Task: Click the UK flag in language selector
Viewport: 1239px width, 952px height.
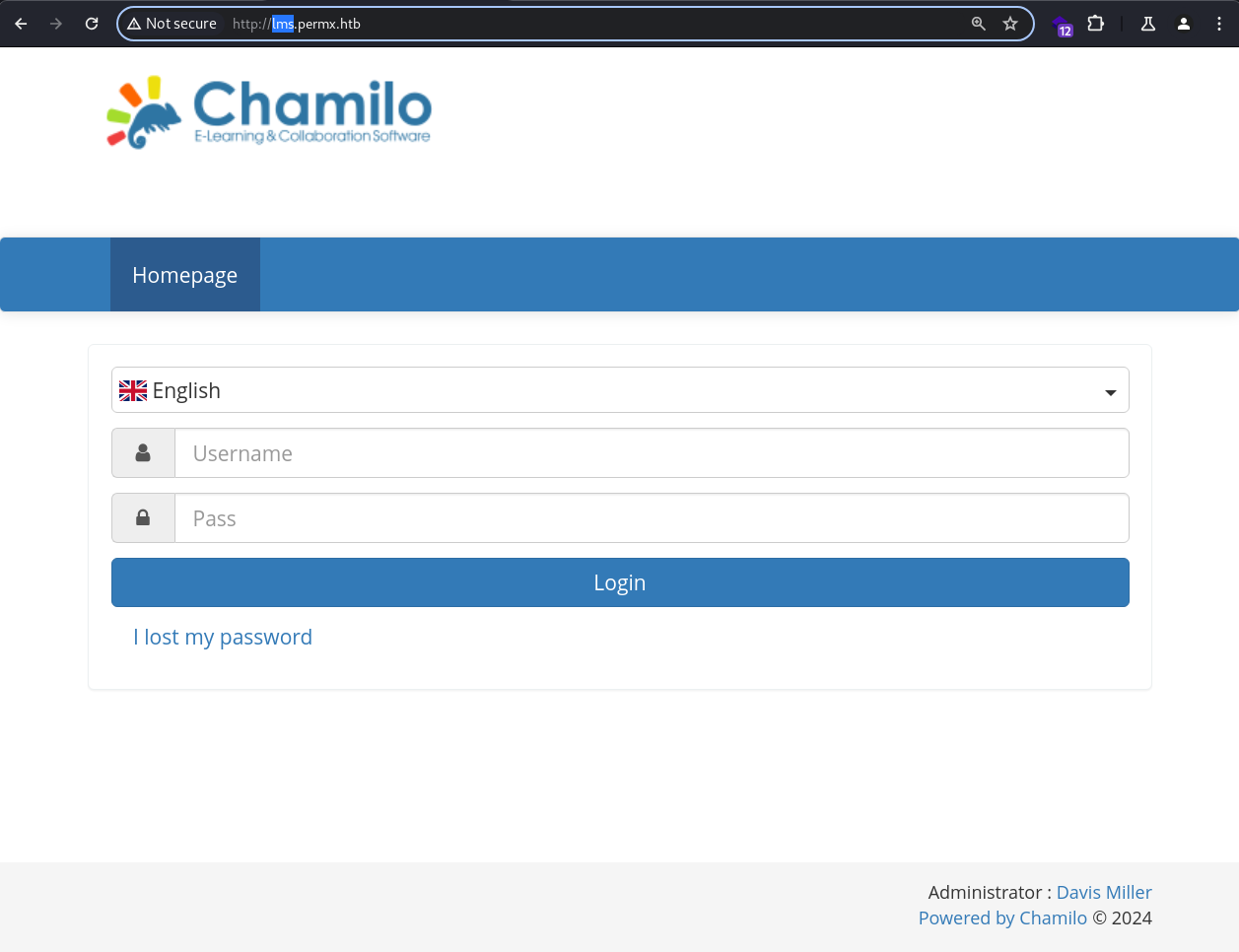Action: [133, 391]
